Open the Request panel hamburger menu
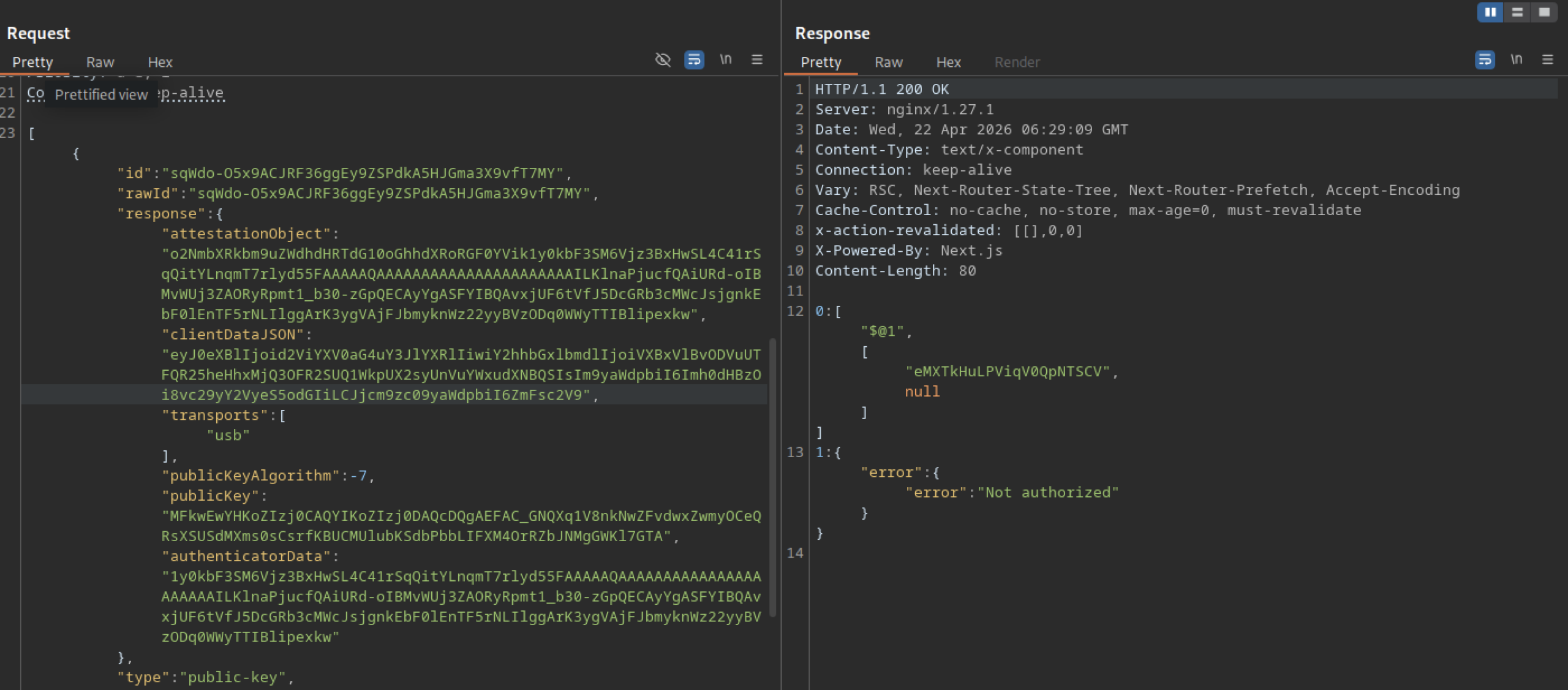 point(757,59)
